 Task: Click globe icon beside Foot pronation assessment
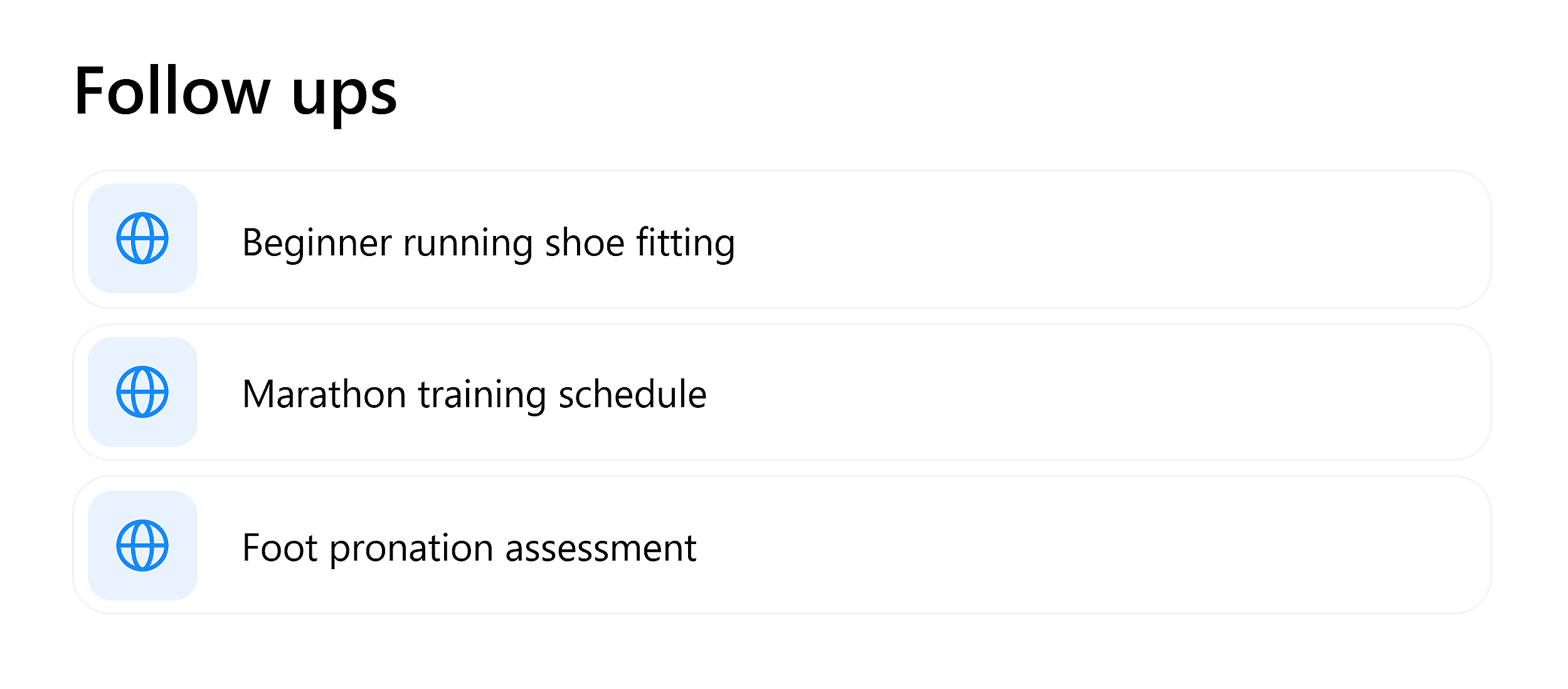click(x=142, y=545)
